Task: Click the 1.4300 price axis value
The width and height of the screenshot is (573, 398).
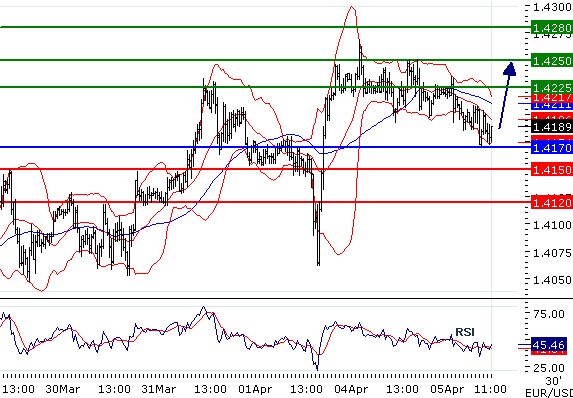Action: click(x=553, y=7)
